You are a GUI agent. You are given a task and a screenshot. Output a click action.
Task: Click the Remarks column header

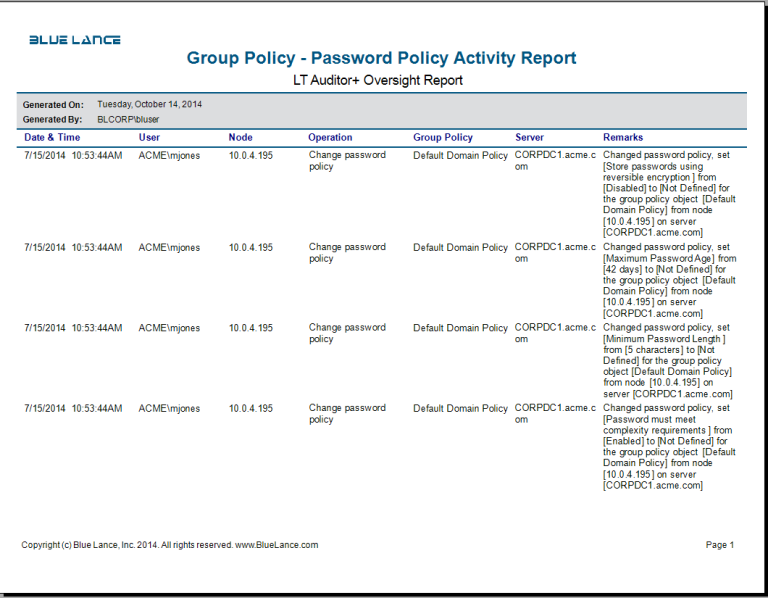tap(623, 137)
